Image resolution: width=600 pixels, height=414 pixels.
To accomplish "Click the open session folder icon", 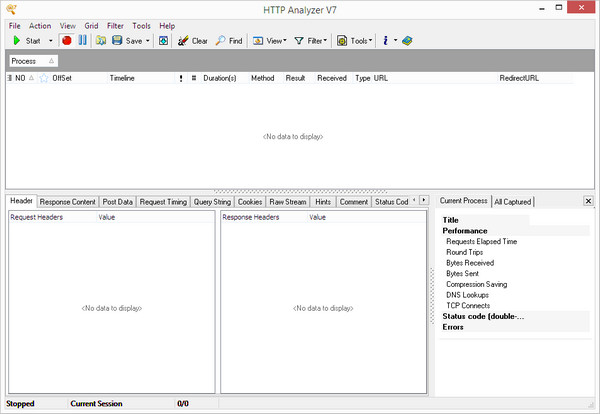I will 101,41.
